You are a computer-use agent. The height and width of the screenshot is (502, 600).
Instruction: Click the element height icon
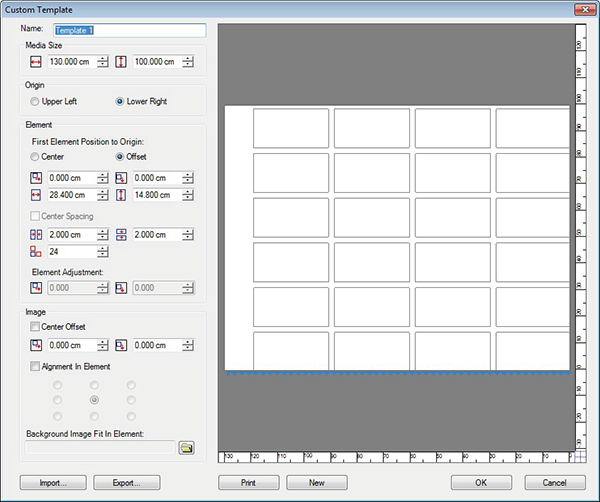click(x=122, y=194)
